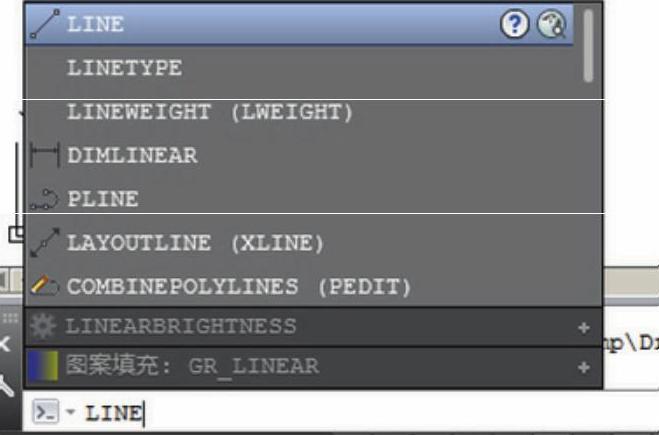This screenshot has height=435, width=659.
Task: Select the LAYOUTLINE (XLINE) entry
Action: tap(195, 243)
